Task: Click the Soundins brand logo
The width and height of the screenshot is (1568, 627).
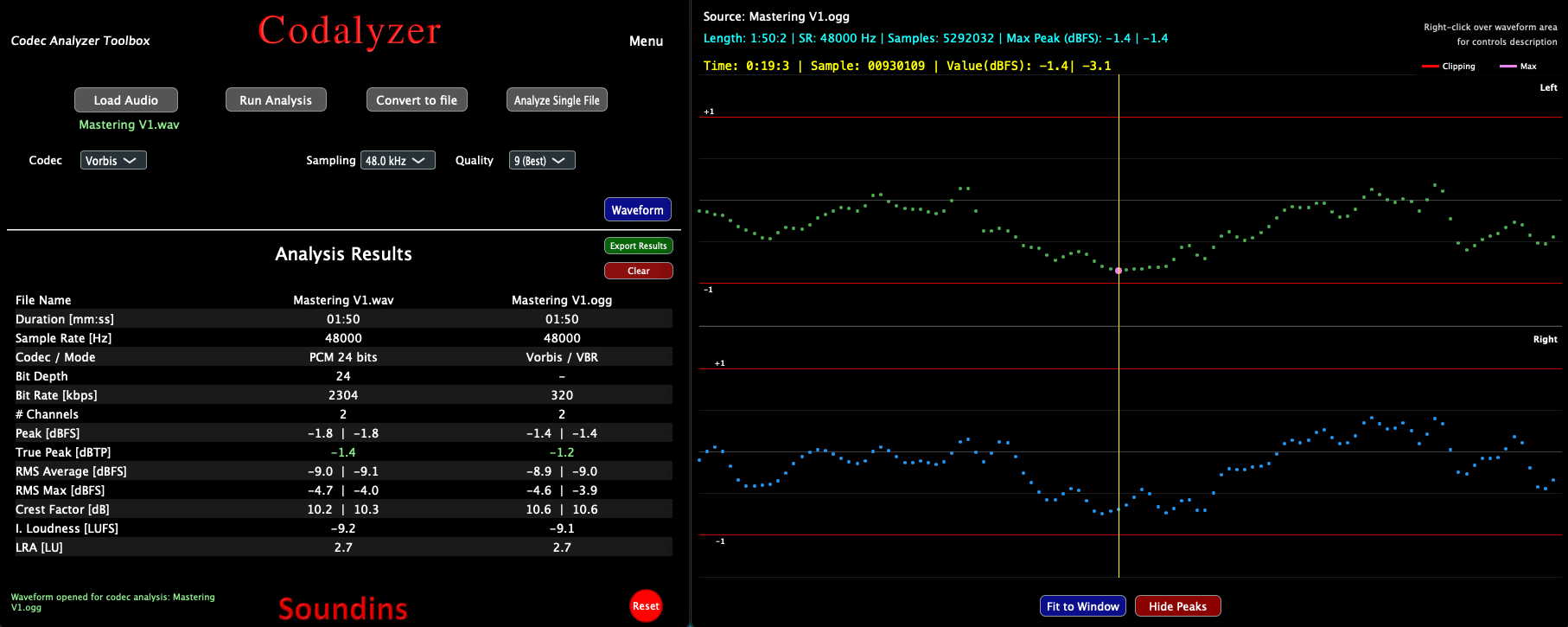Action: (343, 608)
